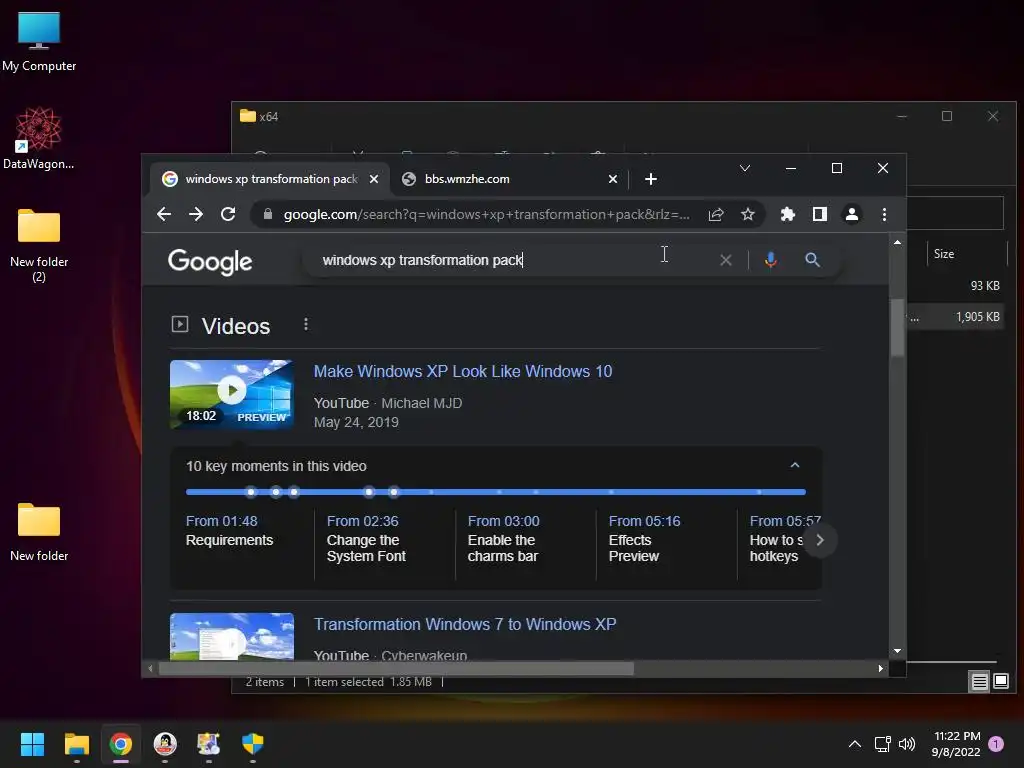Open penguin avatar app on taskbar

[165, 744]
